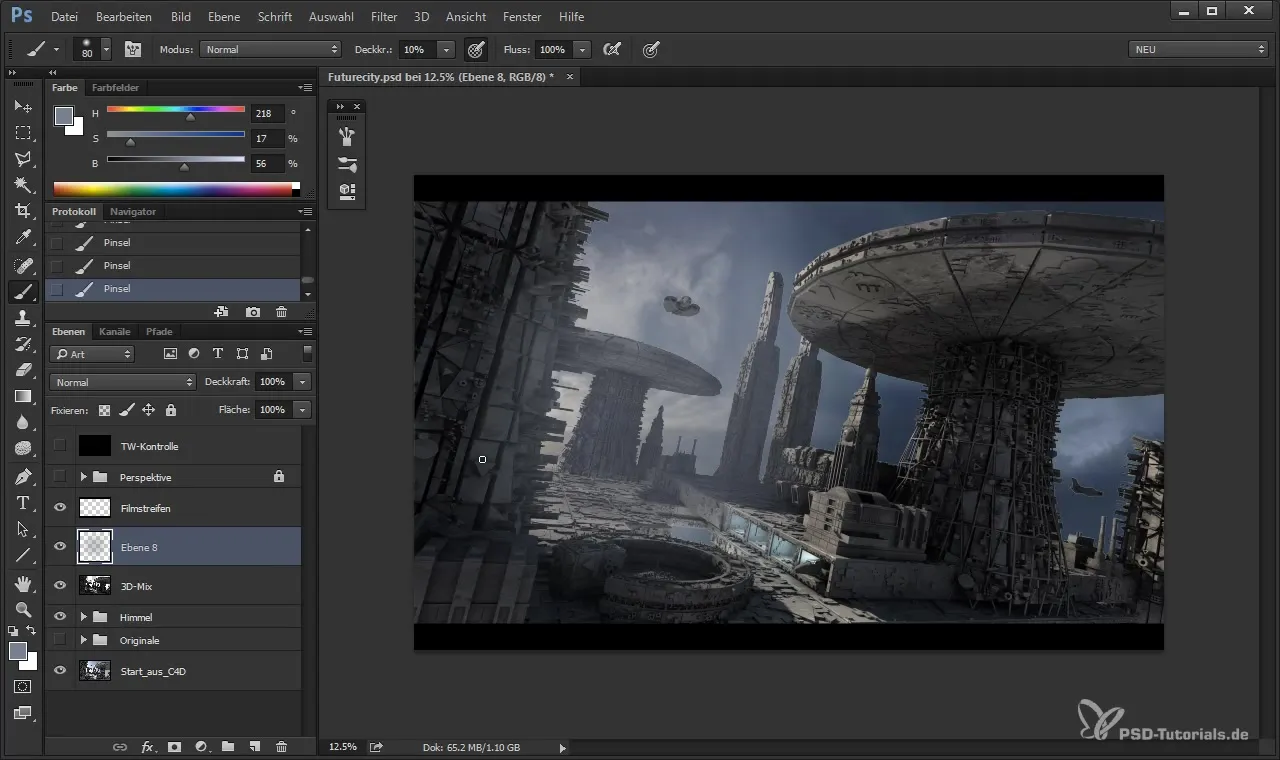Image resolution: width=1280 pixels, height=760 pixels.
Task: Hide the 3D-Mix layer
Action: tap(59, 586)
